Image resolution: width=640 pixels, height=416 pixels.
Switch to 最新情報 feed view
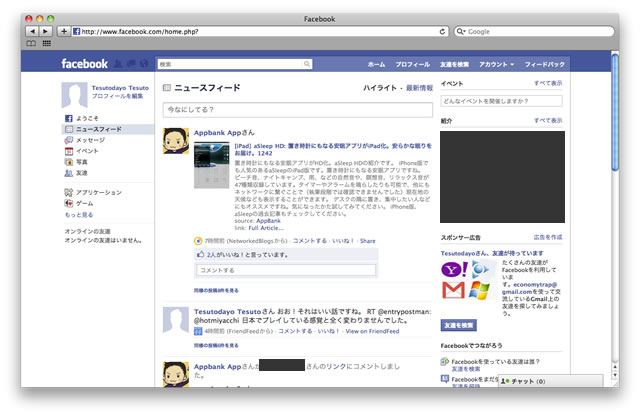coord(419,88)
